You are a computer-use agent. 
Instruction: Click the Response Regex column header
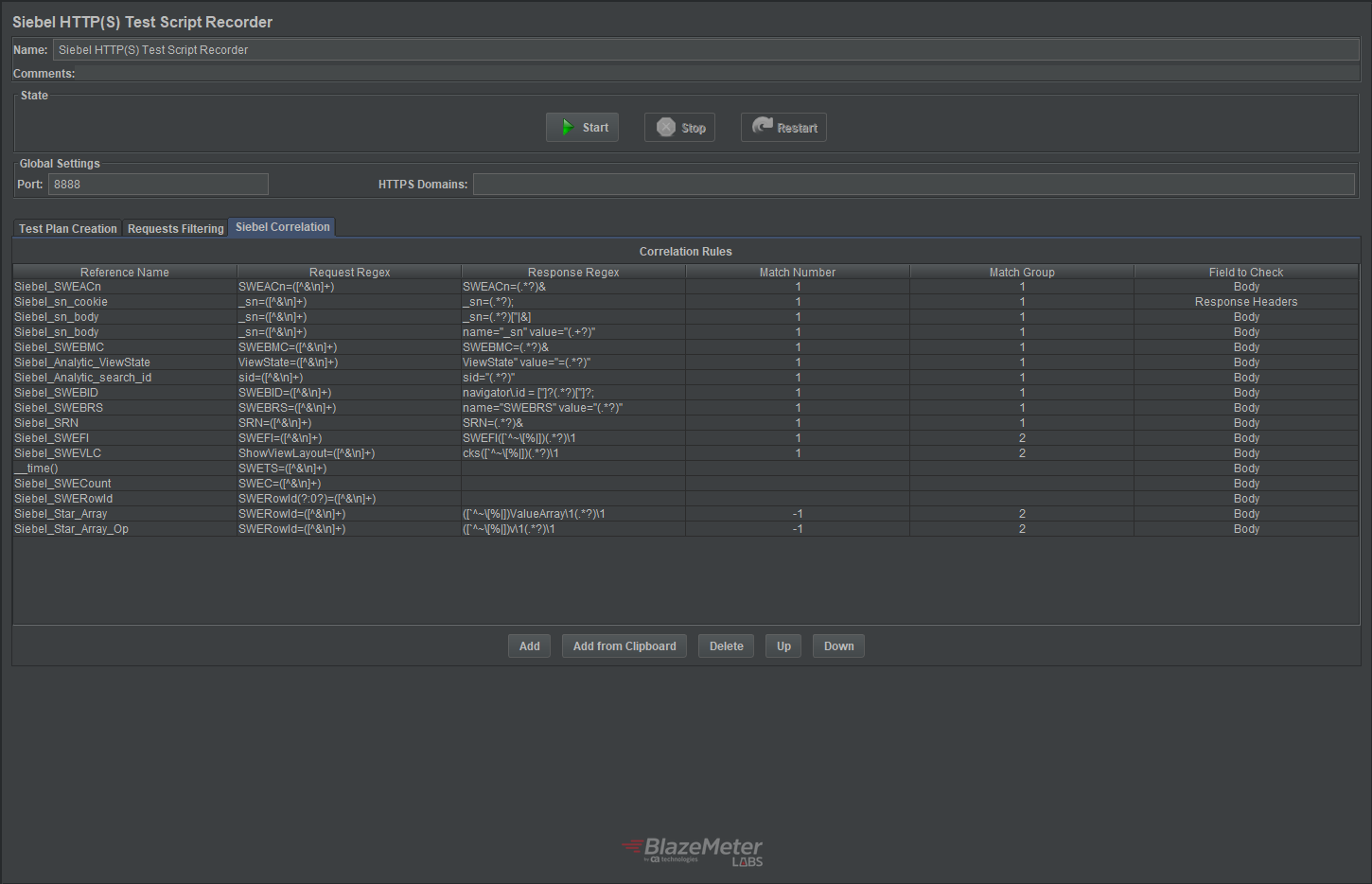tap(573, 272)
